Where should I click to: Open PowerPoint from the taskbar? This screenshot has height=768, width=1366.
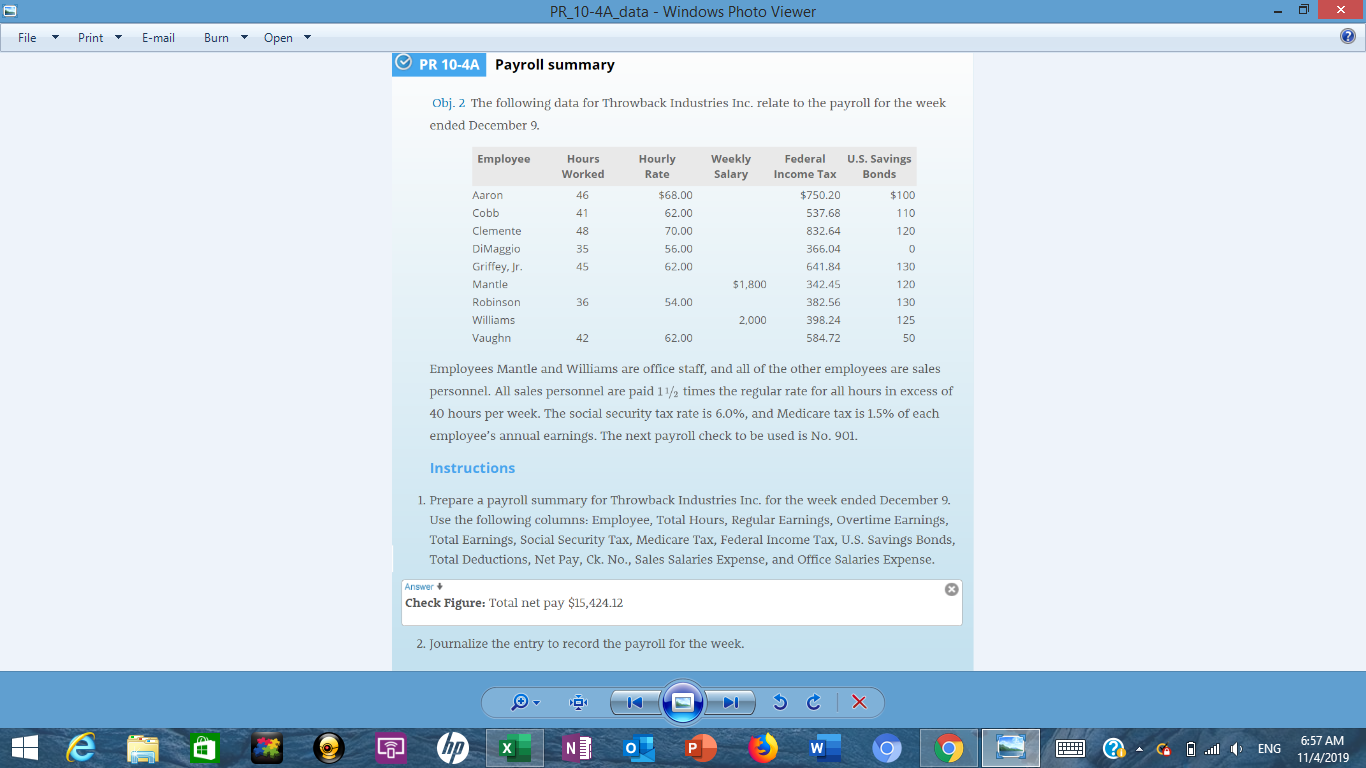(x=699, y=748)
